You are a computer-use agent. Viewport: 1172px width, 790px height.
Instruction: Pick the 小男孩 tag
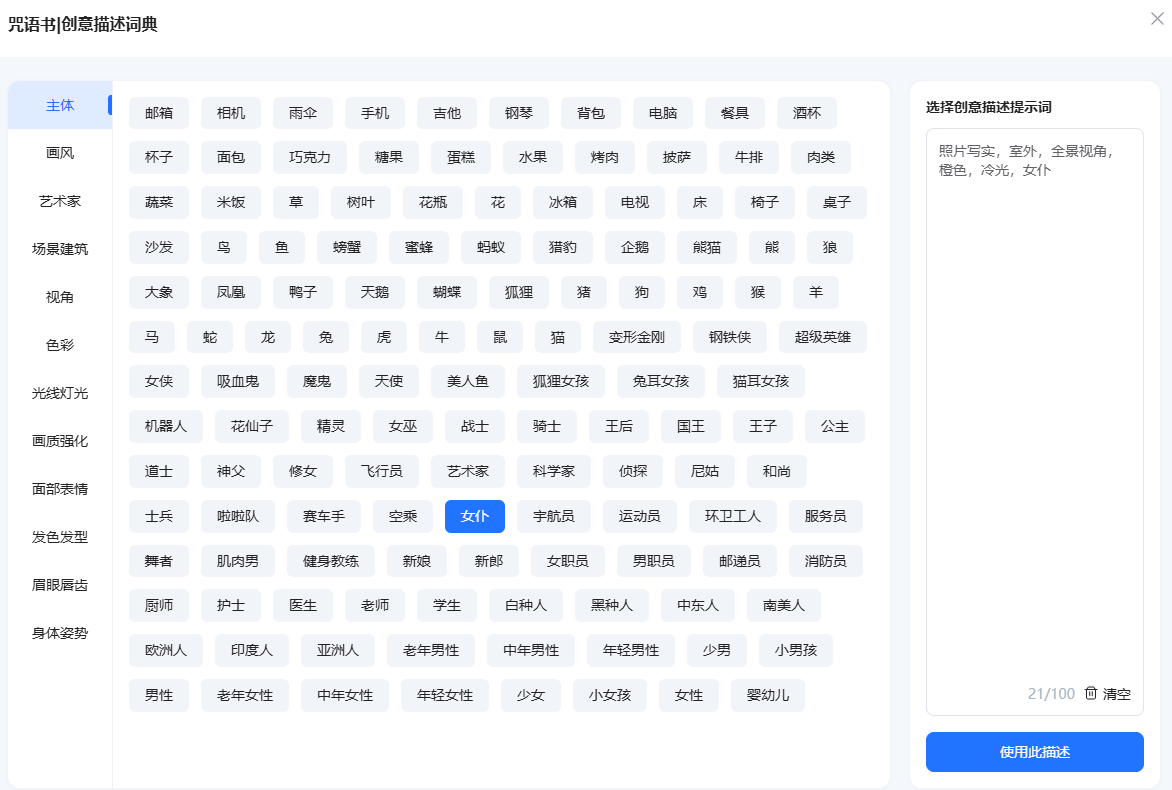tap(796, 650)
